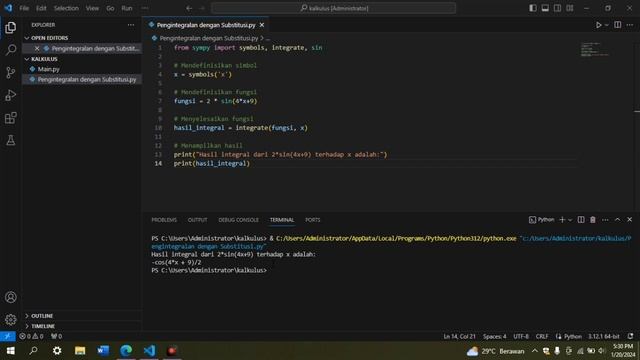Toggle the bottom panel visibility

[545, 8]
